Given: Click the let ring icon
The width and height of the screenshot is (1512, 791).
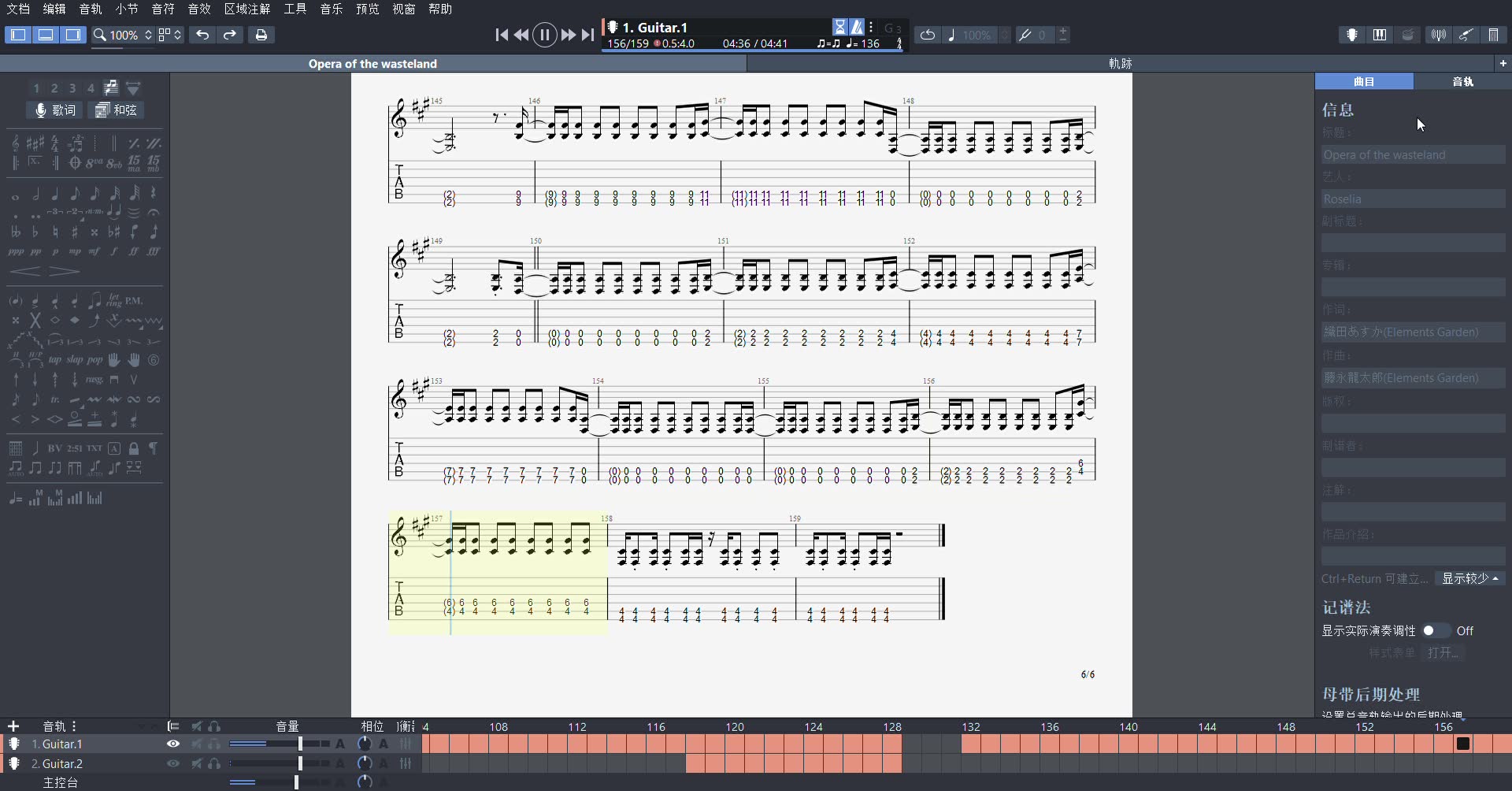Looking at the screenshot, I should [114, 301].
